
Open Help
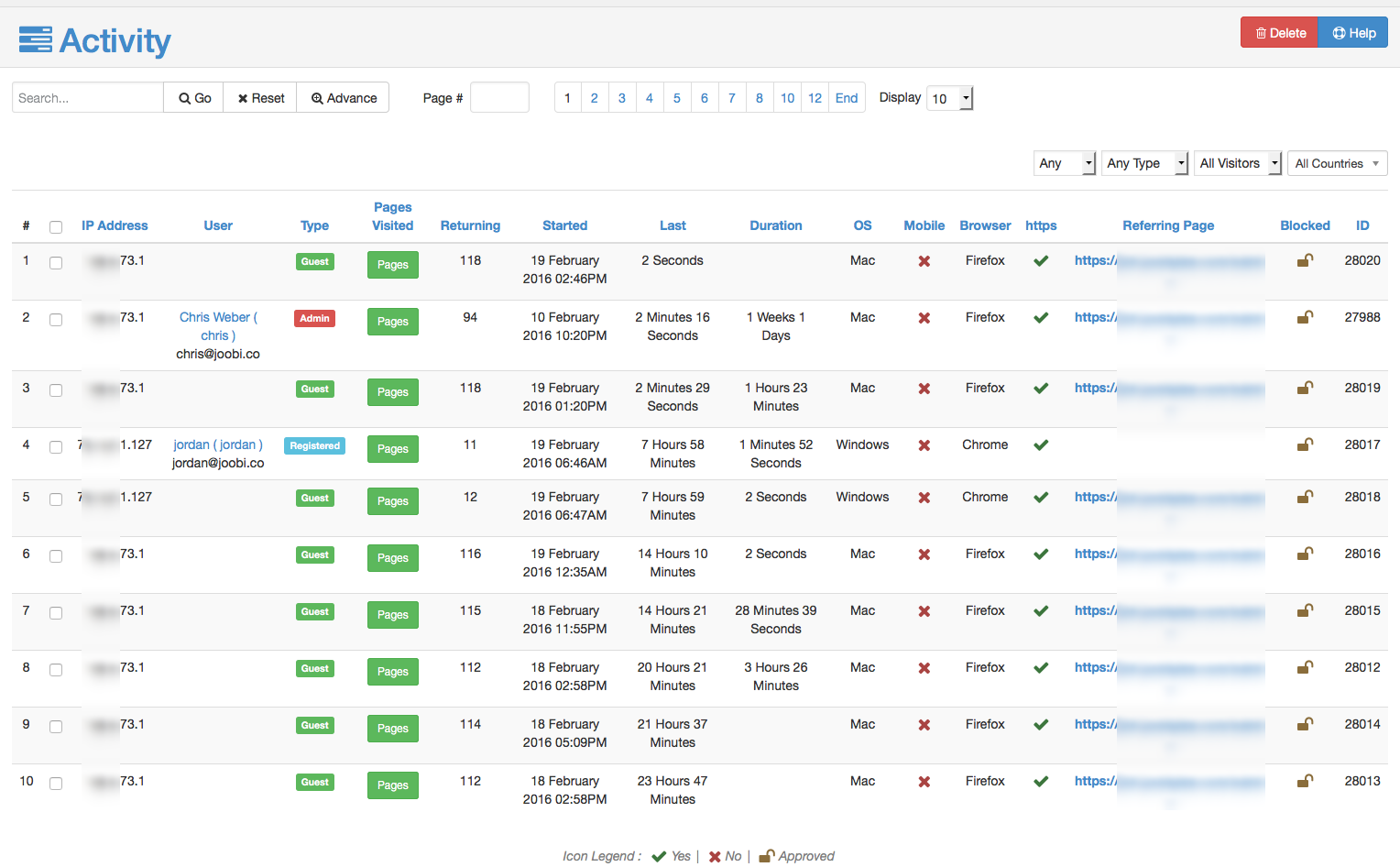(x=1353, y=33)
